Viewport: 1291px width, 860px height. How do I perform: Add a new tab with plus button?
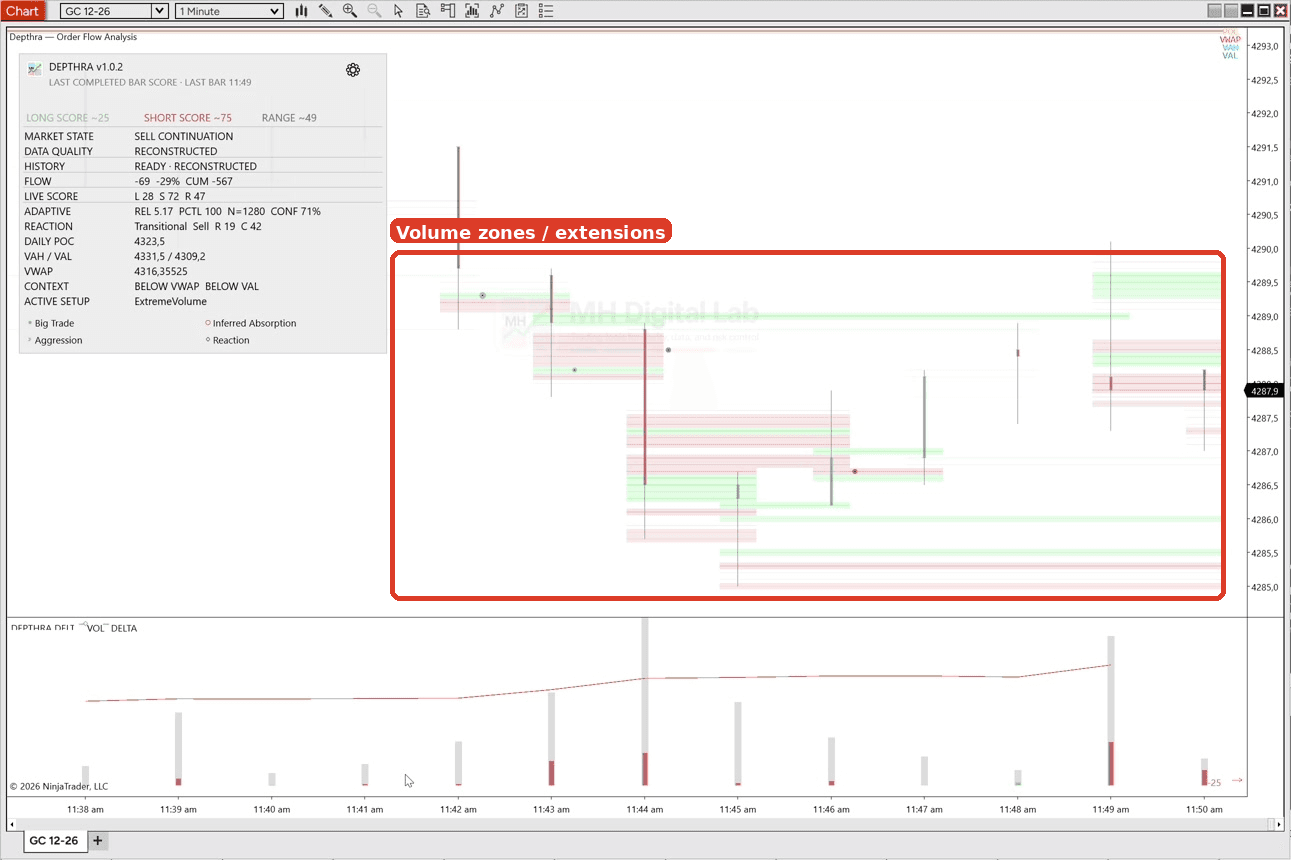point(98,841)
